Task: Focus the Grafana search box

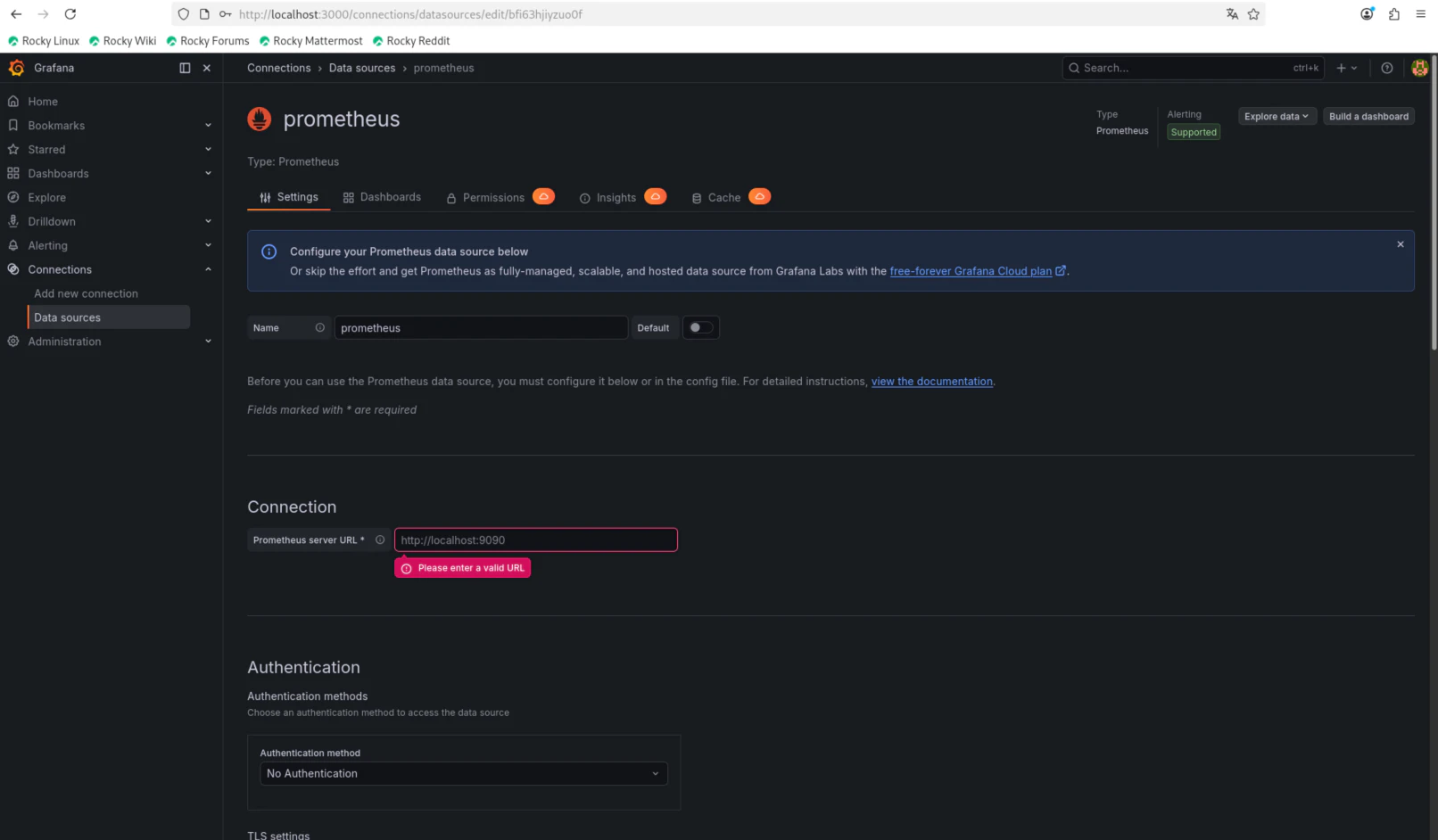Action: [1192, 68]
